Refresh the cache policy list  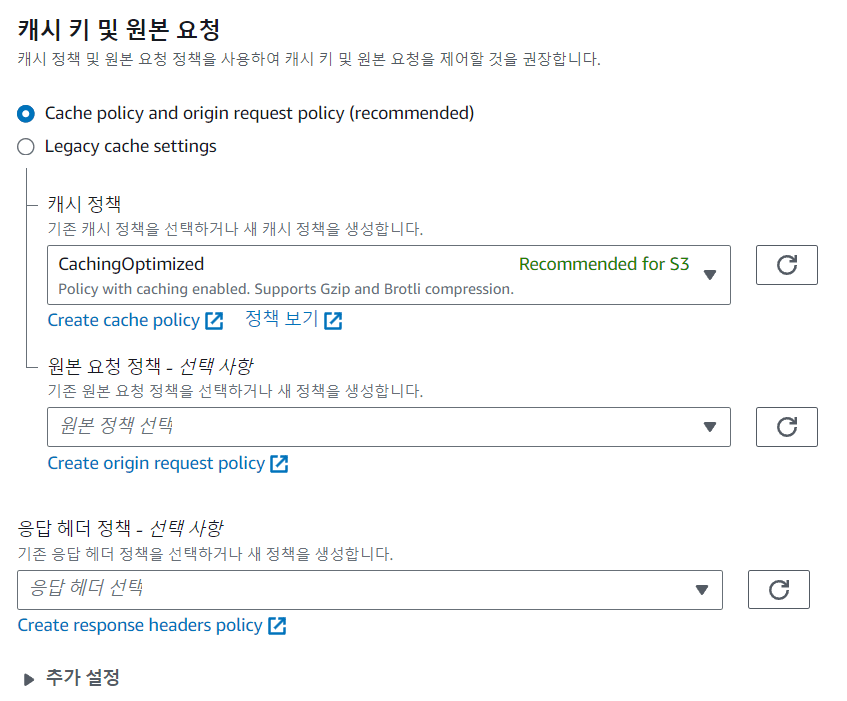pyautogui.click(x=786, y=265)
